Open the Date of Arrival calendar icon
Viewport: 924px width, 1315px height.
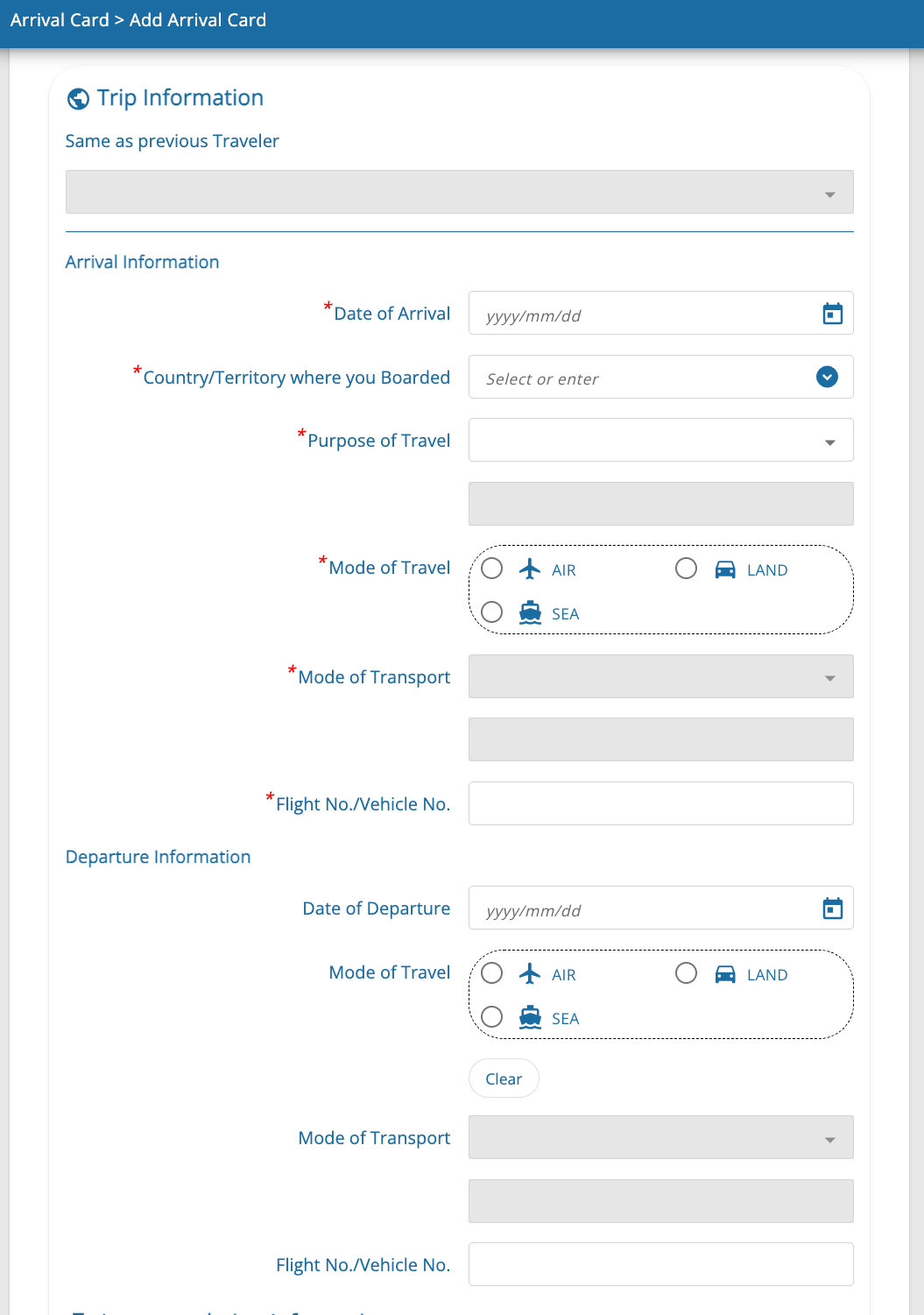(x=832, y=314)
